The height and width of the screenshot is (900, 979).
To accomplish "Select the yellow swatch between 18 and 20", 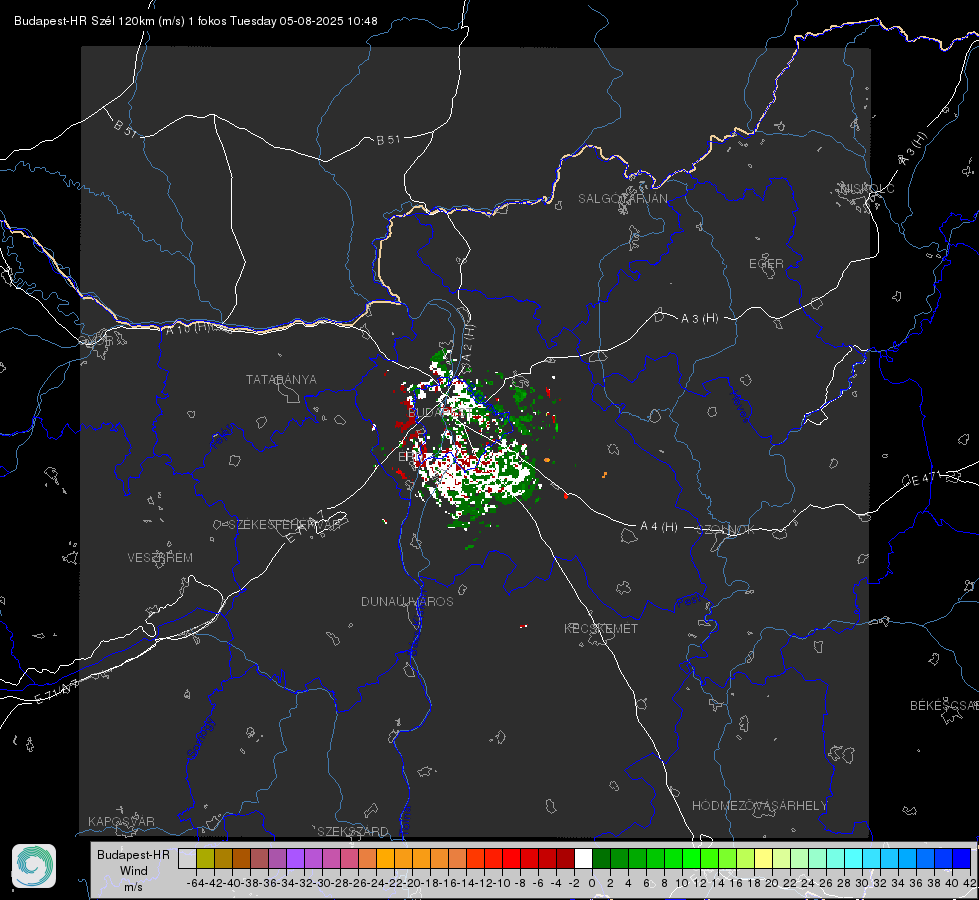I will tap(764, 859).
